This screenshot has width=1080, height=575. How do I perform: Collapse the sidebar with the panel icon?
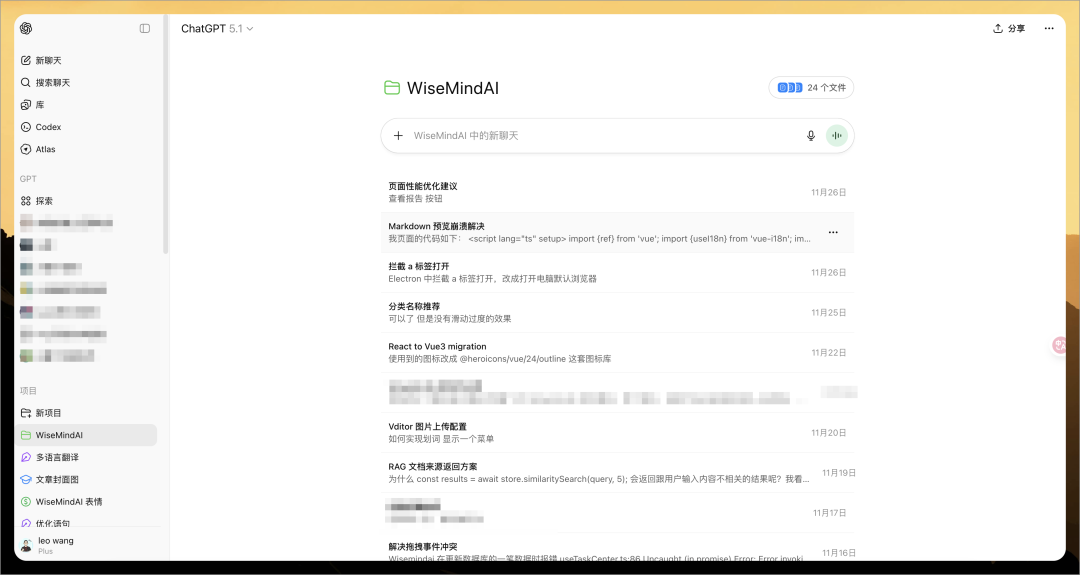[x=145, y=28]
